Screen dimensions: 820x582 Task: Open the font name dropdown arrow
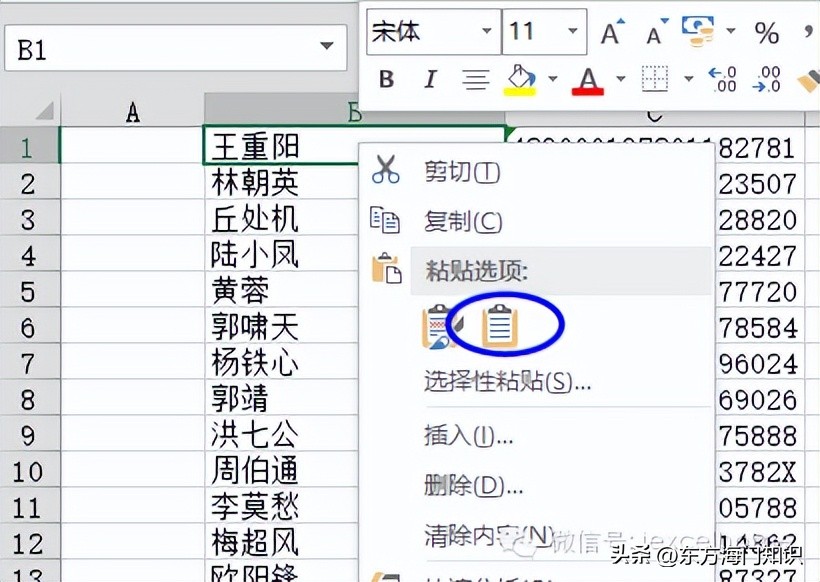tap(485, 31)
